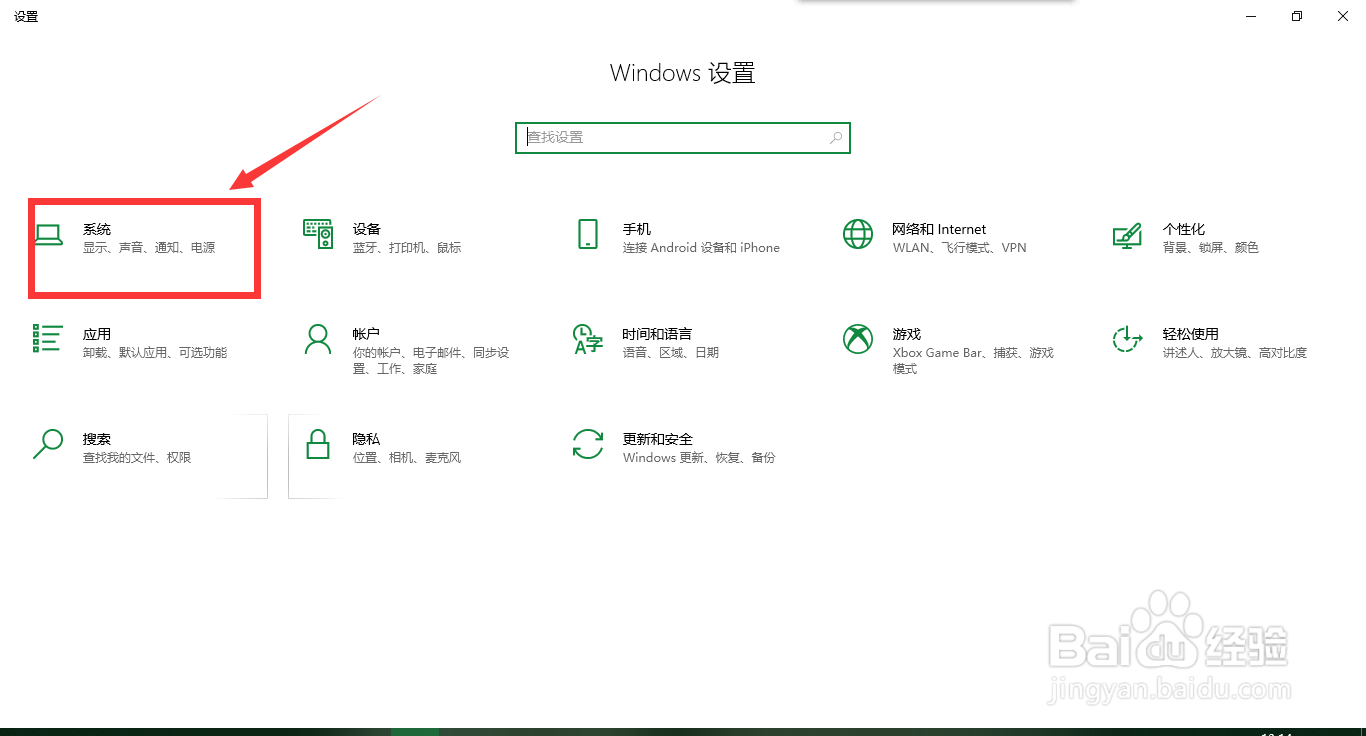Open the 搜索 magnifier icon
The image size is (1366, 736).
click(48, 444)
